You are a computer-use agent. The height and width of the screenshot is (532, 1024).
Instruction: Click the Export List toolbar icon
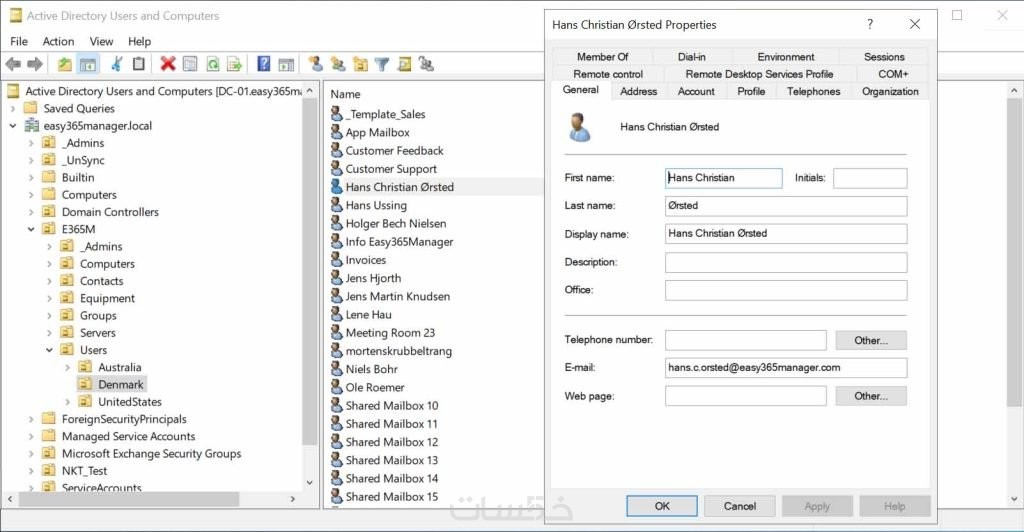click(234, 64)
